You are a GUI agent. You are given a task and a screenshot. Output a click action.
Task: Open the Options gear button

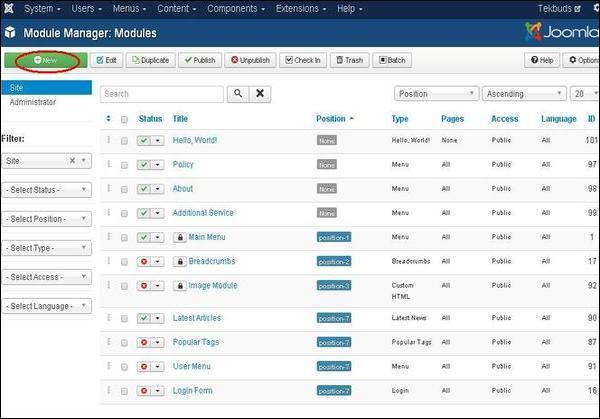tap(582, 60)
